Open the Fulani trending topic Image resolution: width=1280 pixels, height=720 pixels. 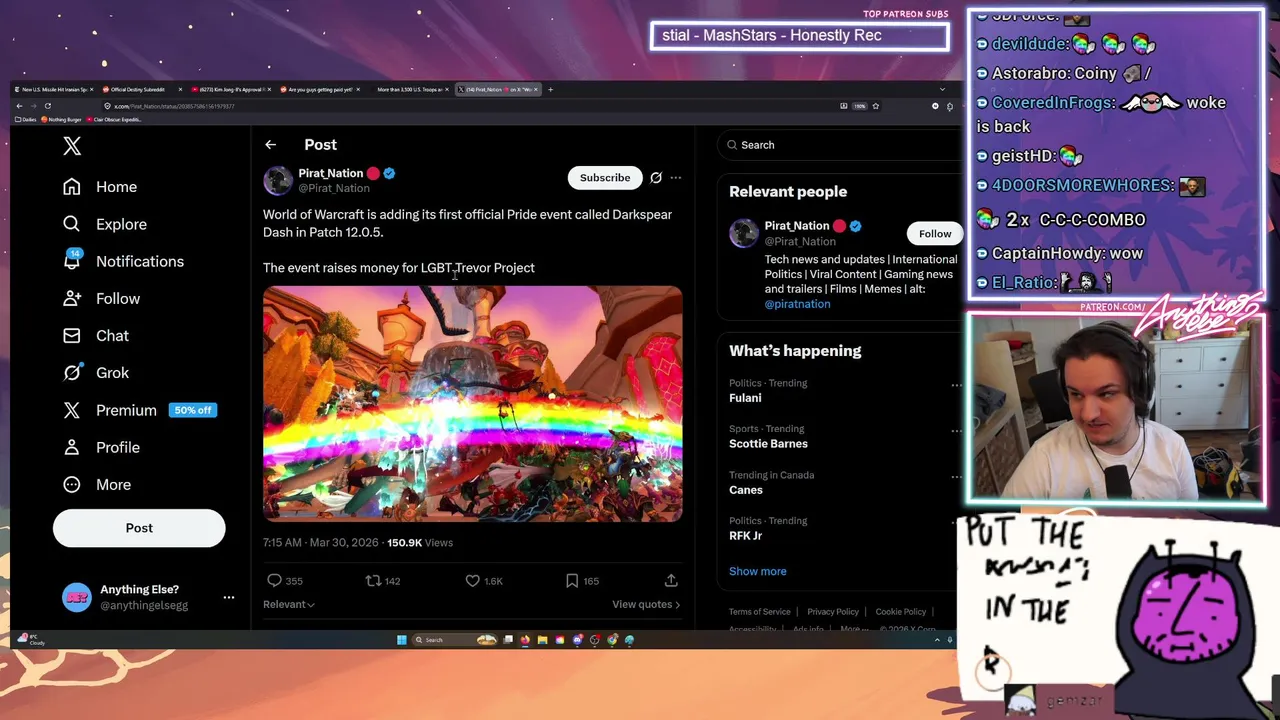pos(745,398)
